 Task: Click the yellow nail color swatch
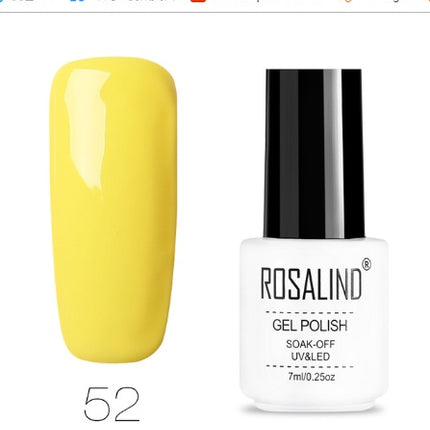(113, 210)
